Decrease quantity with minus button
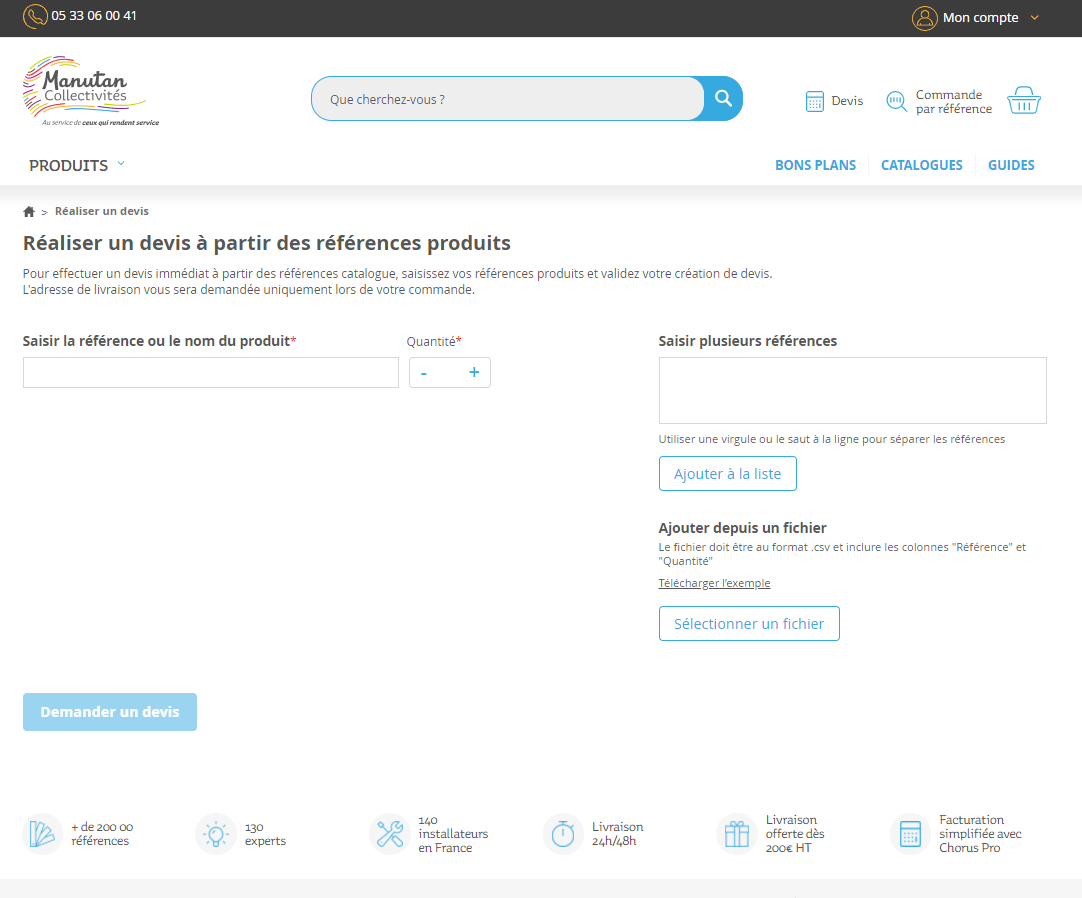Viewport: 1082px width, 898px height. tap(424, 373)
